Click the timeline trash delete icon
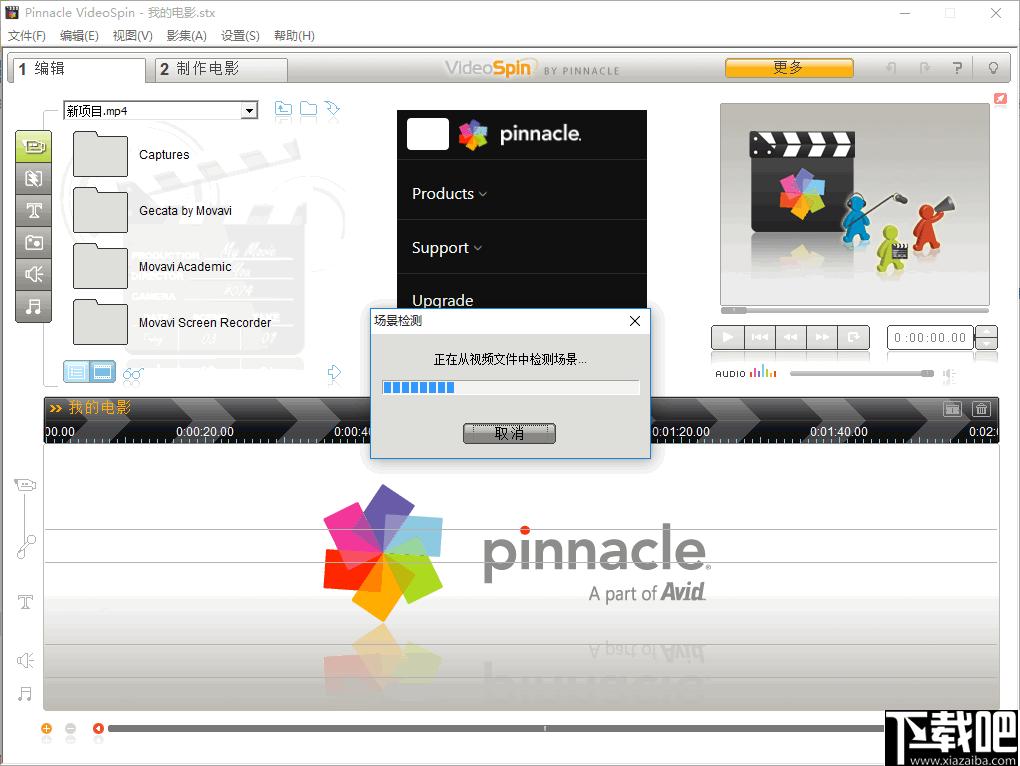 tap(981, 408)
